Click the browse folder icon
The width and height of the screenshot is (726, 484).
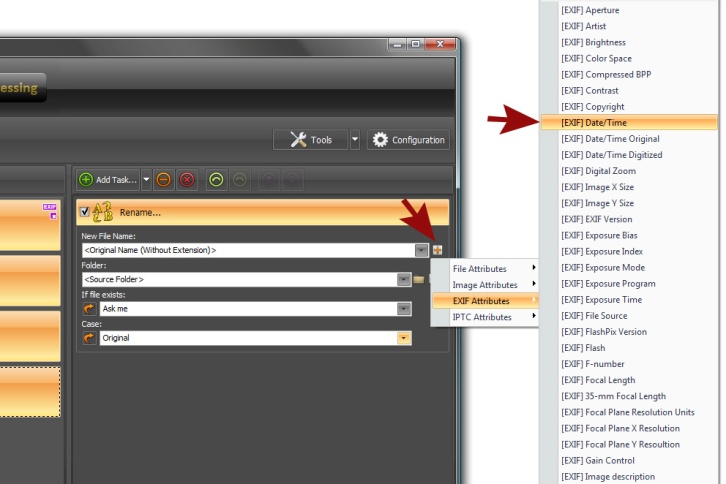pos(419,280)
